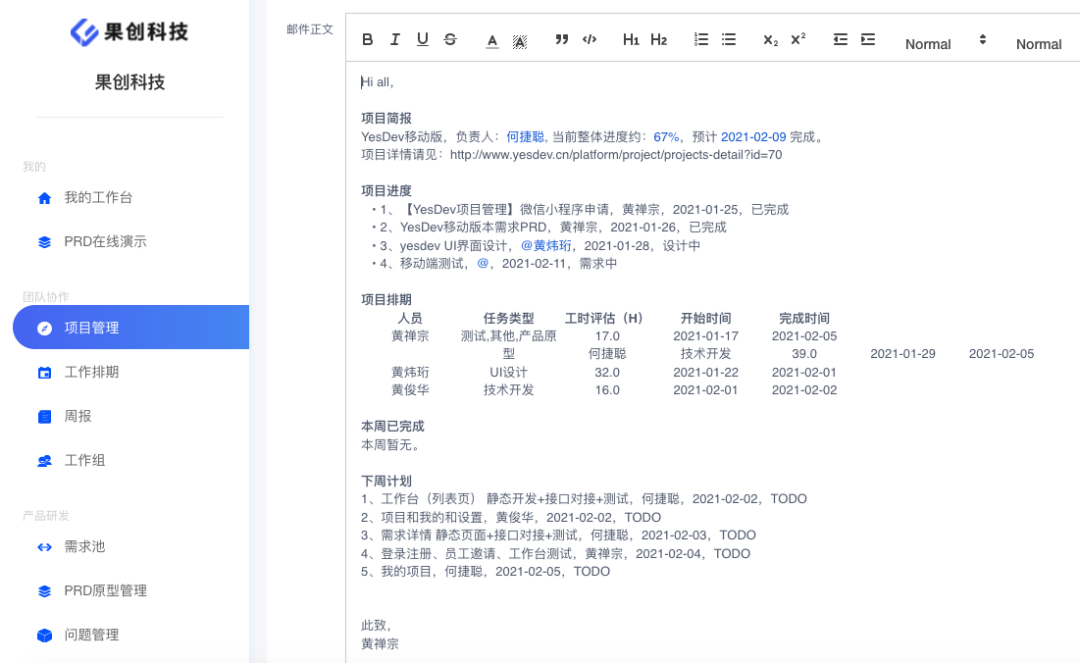Click the arrows icon beside 需求池
The height and width of the screenshot is (663, 1080).
coord(44,547)
